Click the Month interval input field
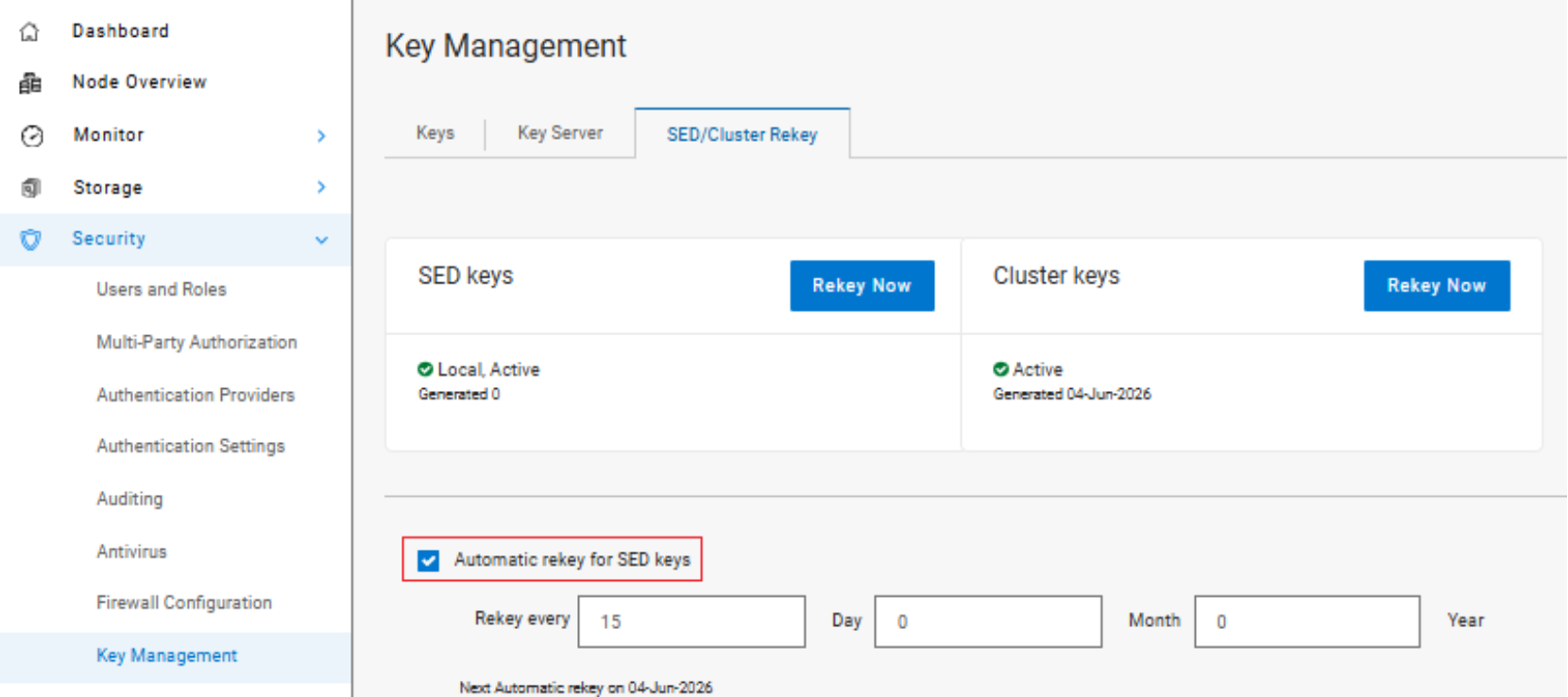 [x=988, y=621]
